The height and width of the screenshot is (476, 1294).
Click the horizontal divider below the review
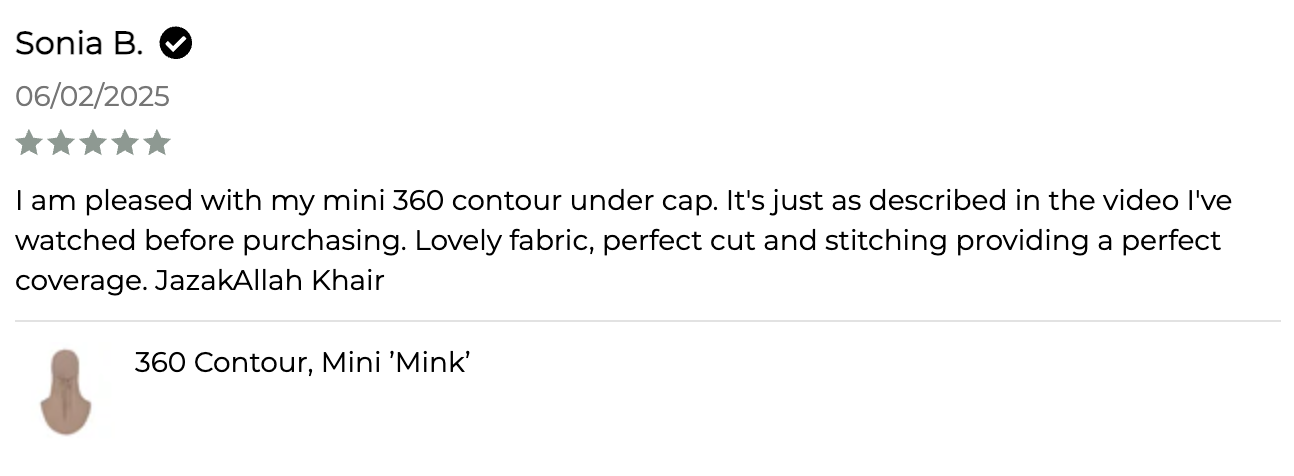[647, 321]
